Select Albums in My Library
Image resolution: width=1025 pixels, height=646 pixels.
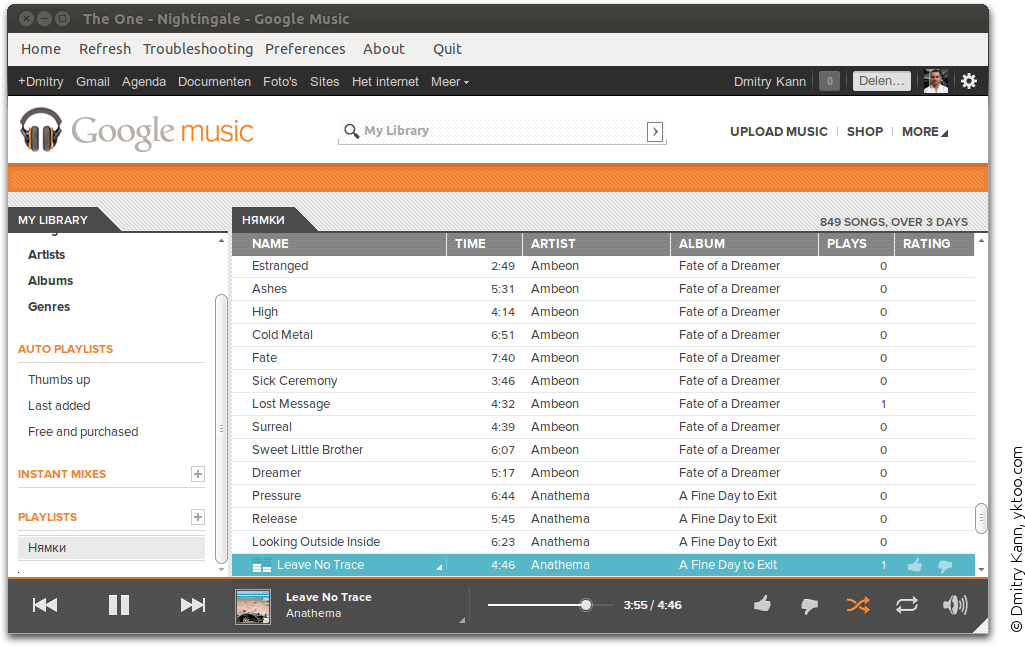click(50, 281)
